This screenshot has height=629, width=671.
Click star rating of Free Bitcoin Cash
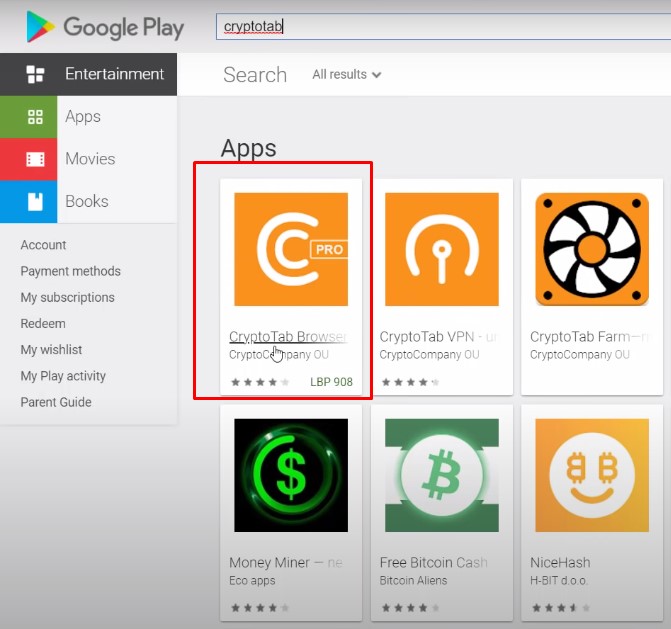click(411, 608)
